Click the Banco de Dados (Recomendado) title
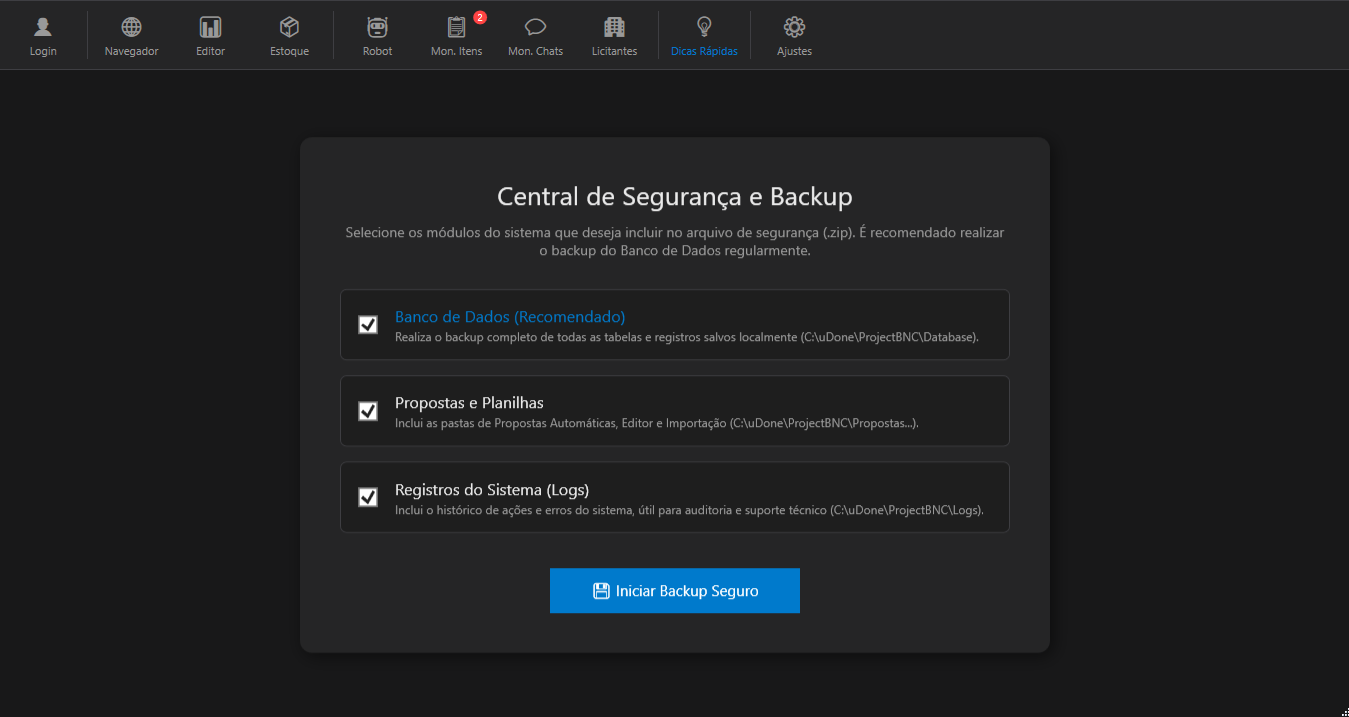Viewport: 1349px width, 717px height. pos(509,317)
